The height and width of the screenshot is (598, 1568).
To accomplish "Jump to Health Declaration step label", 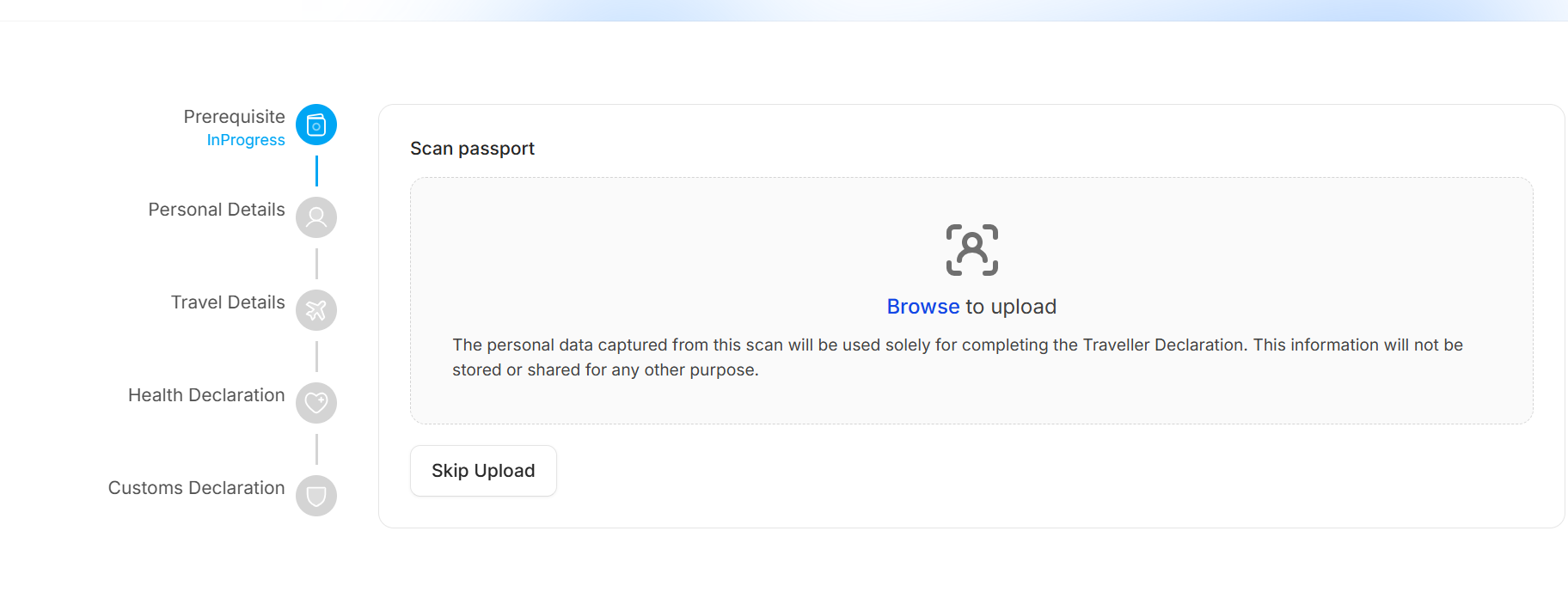I will pyautogui.click(x=206, y=395).
